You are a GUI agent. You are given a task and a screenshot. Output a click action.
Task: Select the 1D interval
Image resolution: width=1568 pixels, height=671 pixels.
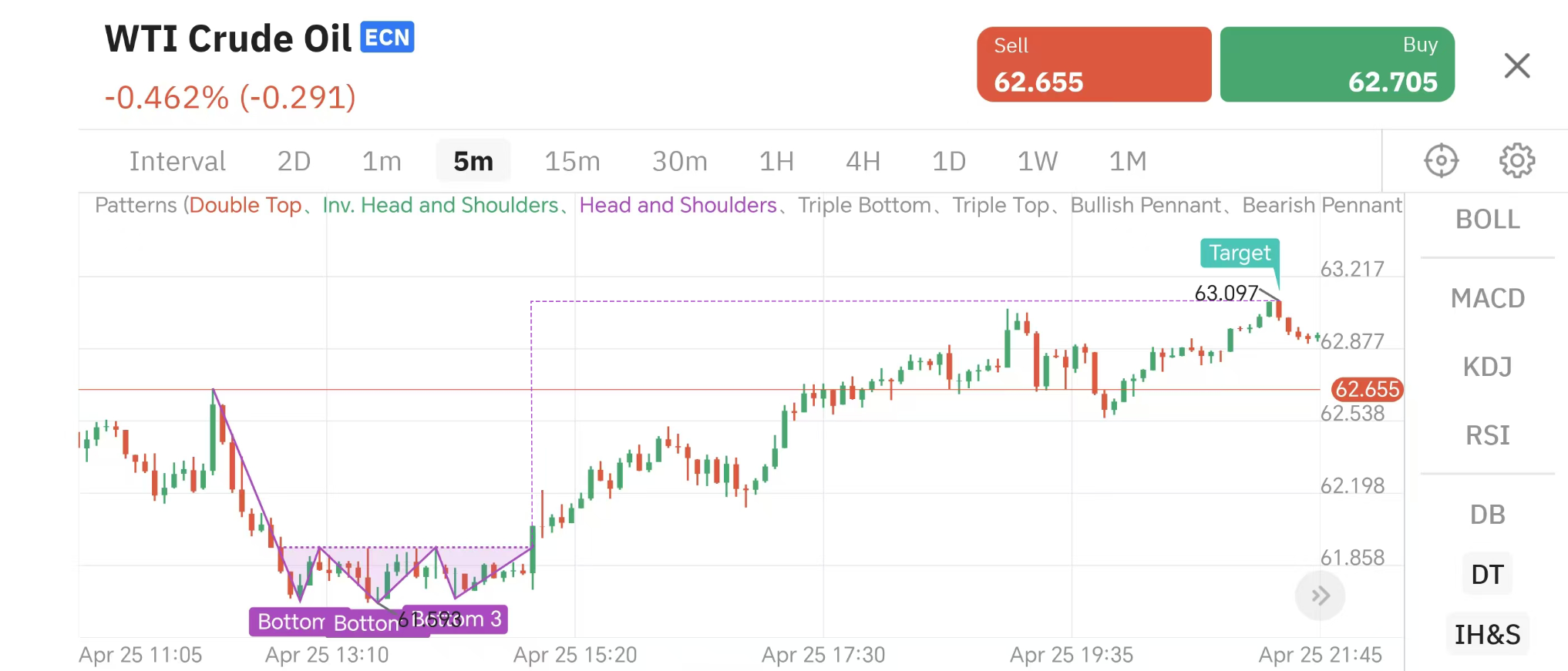coord(948,161)
